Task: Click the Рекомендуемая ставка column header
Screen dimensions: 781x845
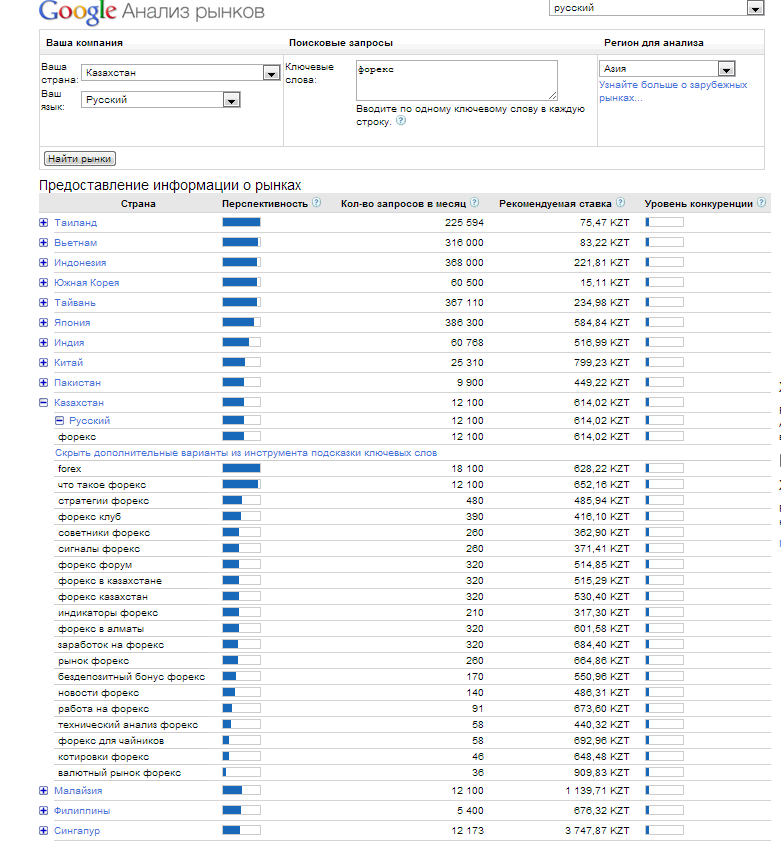Action: [555, 204]
